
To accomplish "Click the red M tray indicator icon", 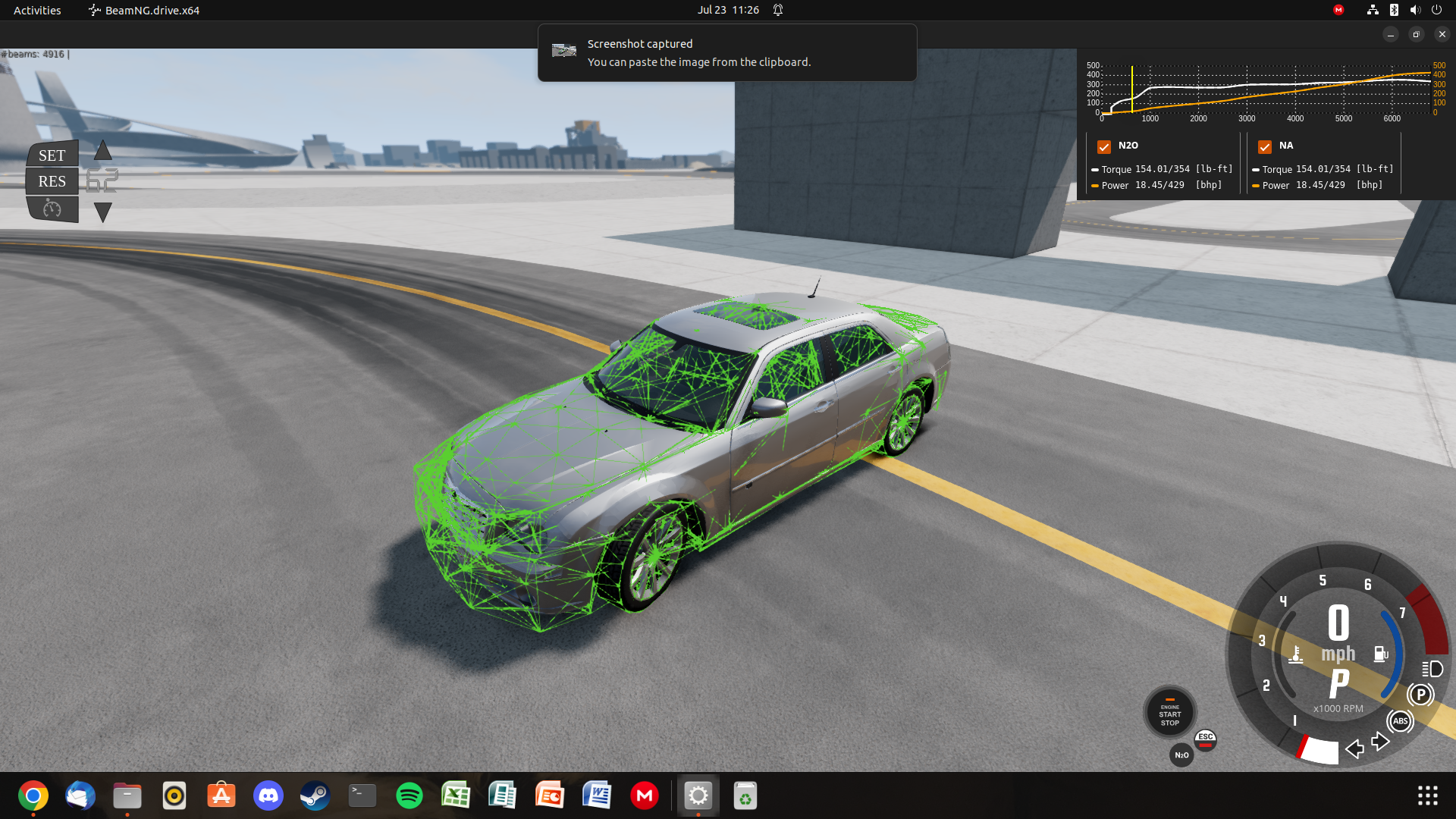I will (x=1338, y=10).
